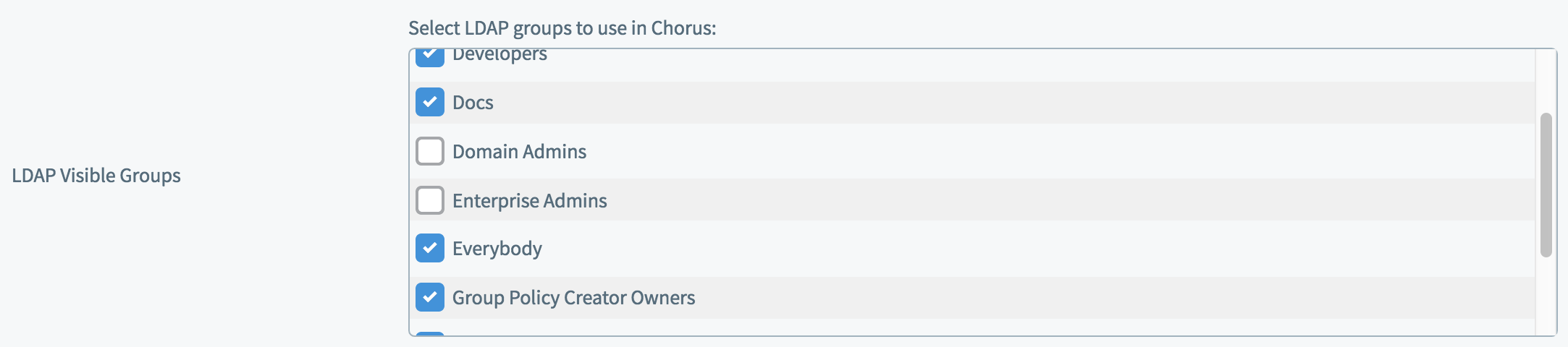Image resolution: width=1568 pixels, height=347 pixels.
Task: Click the 'Select LDAP groups to use in Chorus' heading
Action: tap(562, 28)
